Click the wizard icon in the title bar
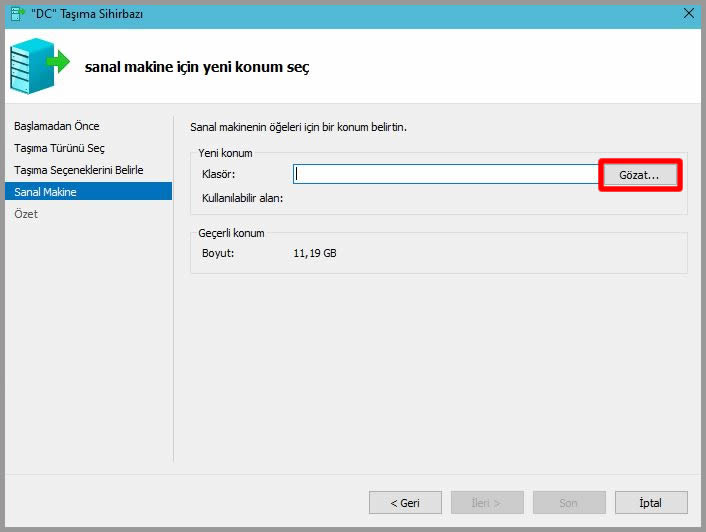This screenshot has width=706, height=532. tap(17, 12)
